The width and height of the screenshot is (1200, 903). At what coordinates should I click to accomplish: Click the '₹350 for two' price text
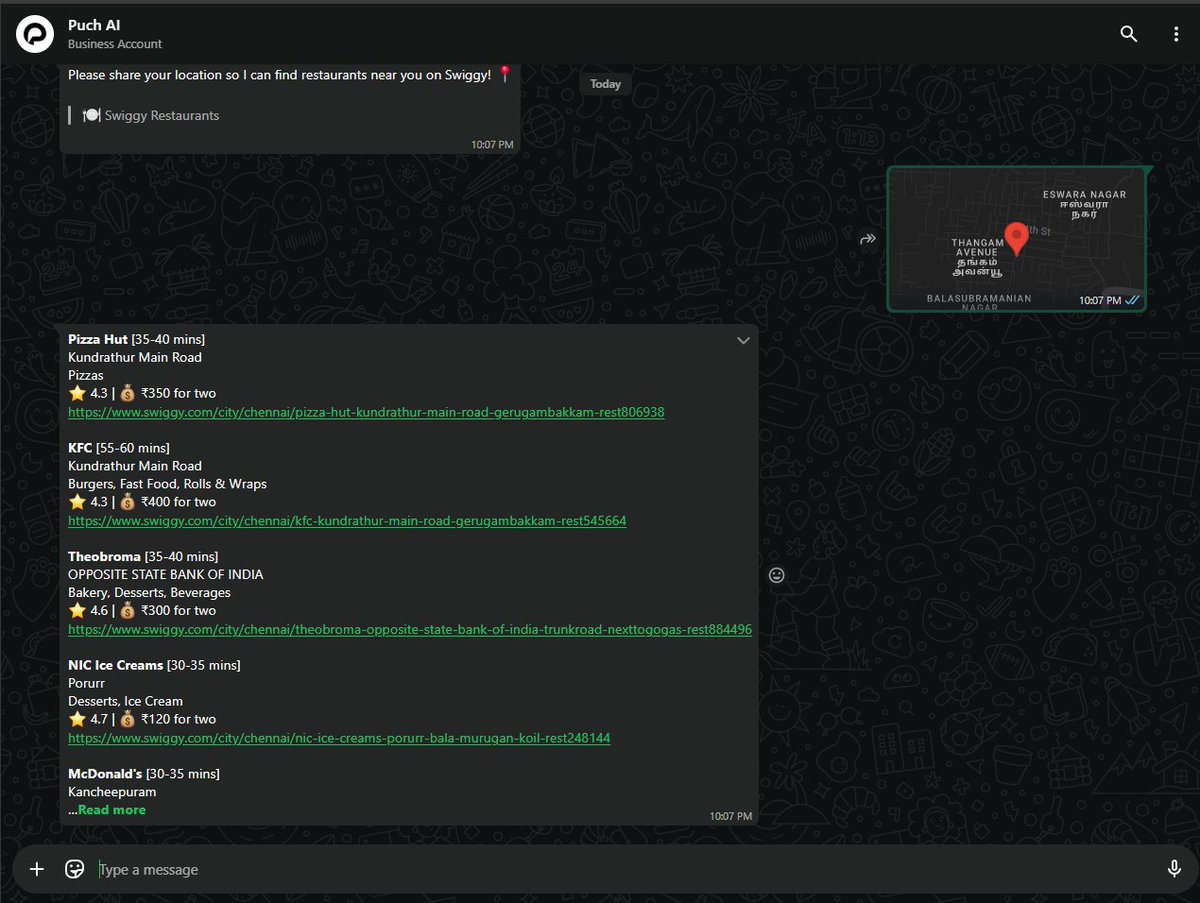click(x=178, y=393)
